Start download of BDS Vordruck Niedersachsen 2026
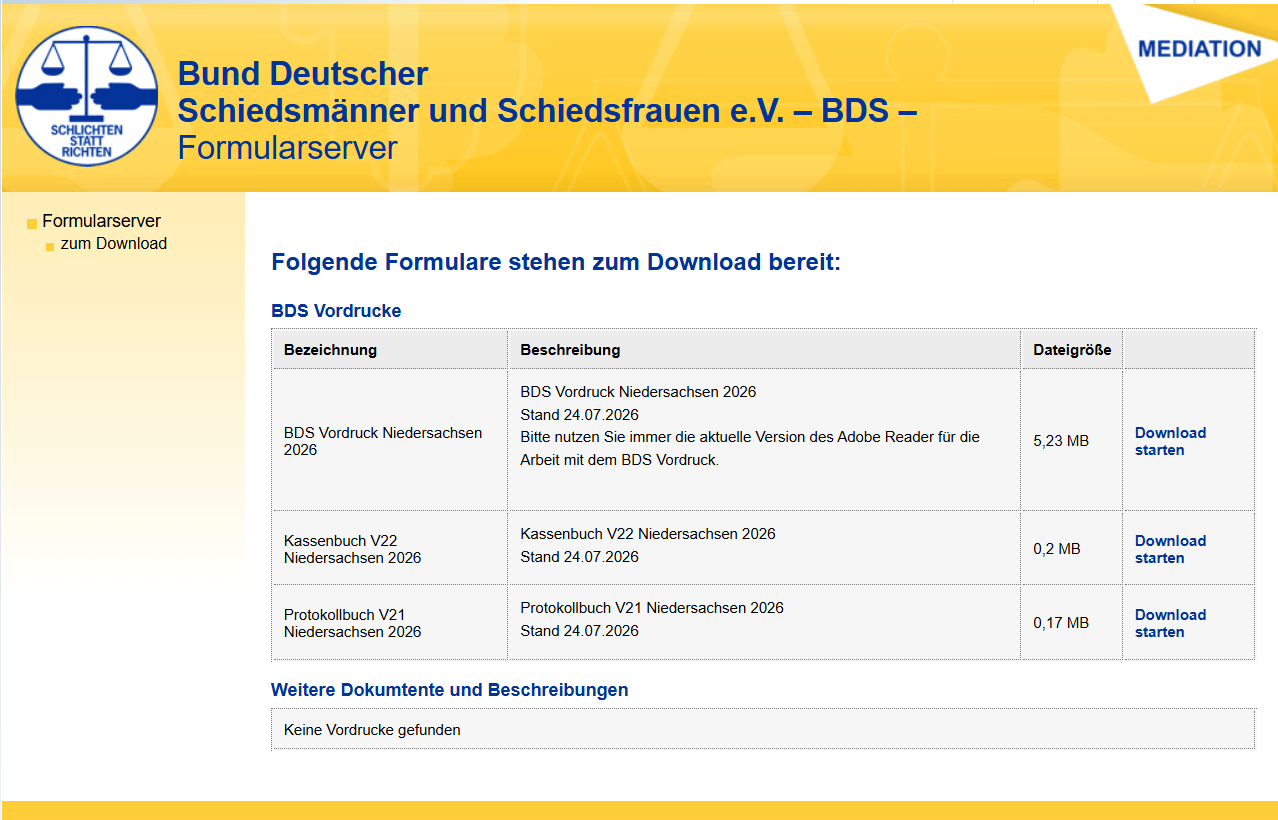 coord(1170,441)
